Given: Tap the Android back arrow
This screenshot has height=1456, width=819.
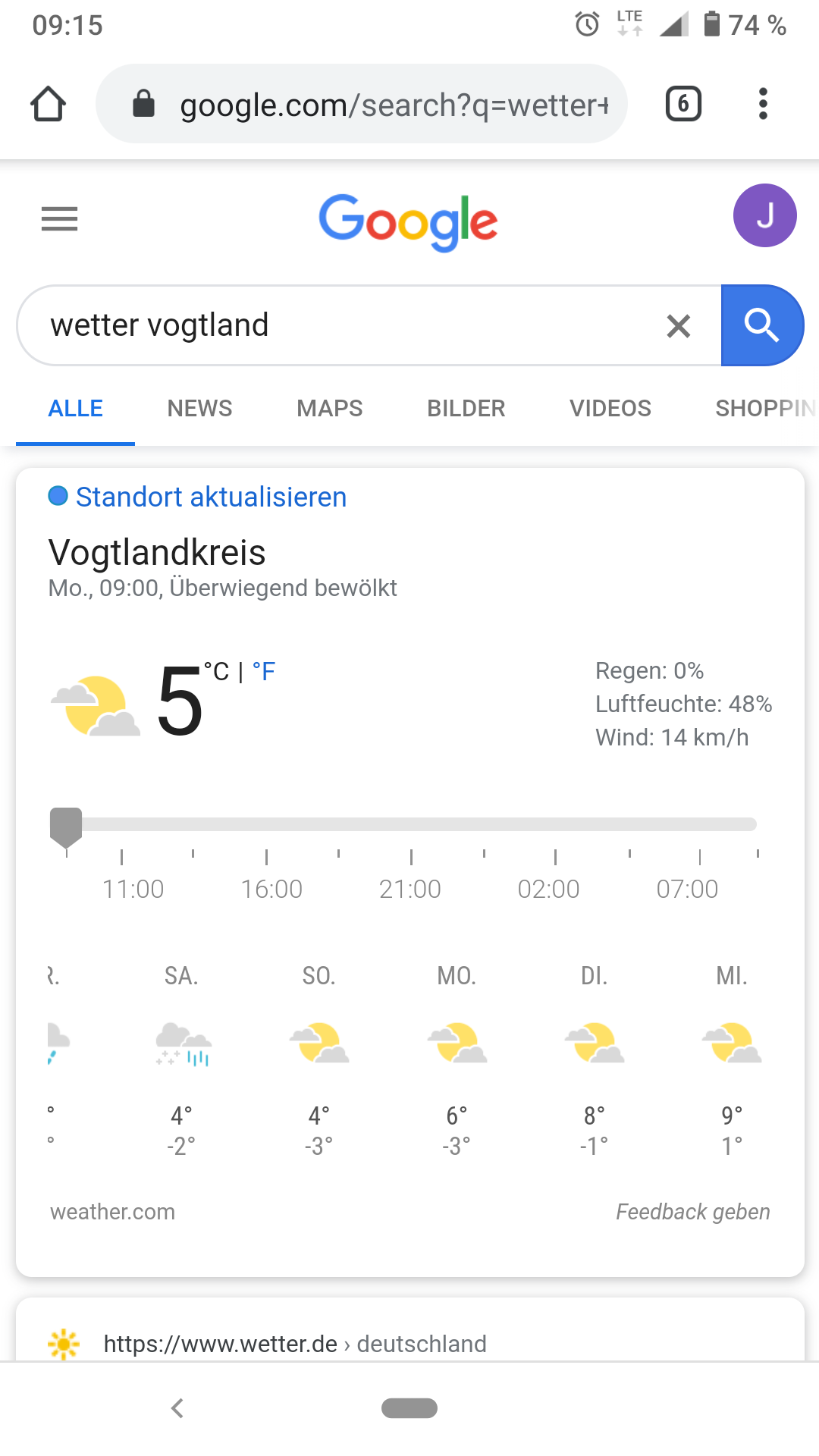Looking at the screenshot, I should pyautogui.click(x=177, y=1408).
